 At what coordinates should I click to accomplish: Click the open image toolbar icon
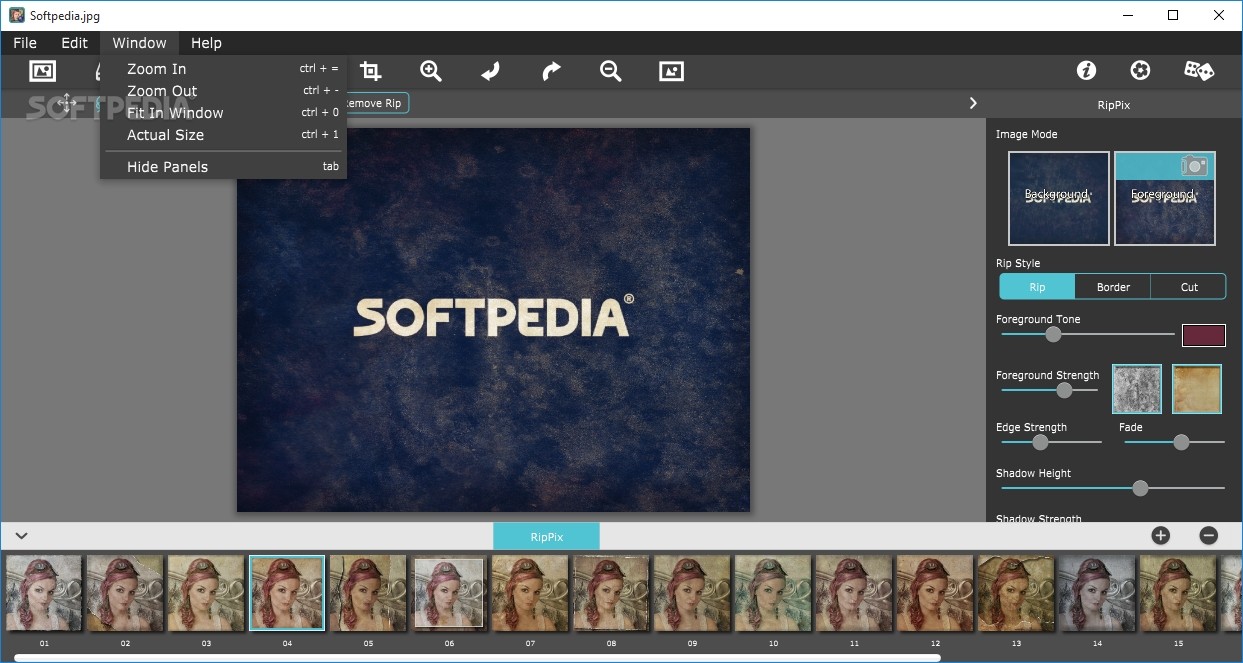pos(42,71)
